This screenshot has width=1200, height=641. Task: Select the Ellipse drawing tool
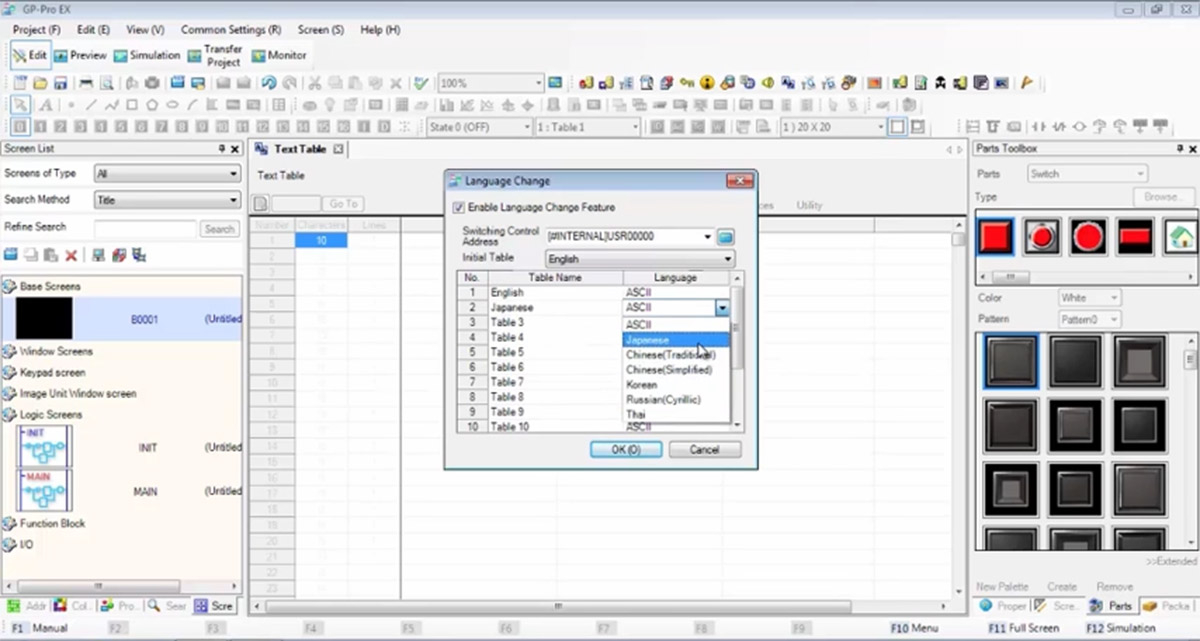[172, 105]
